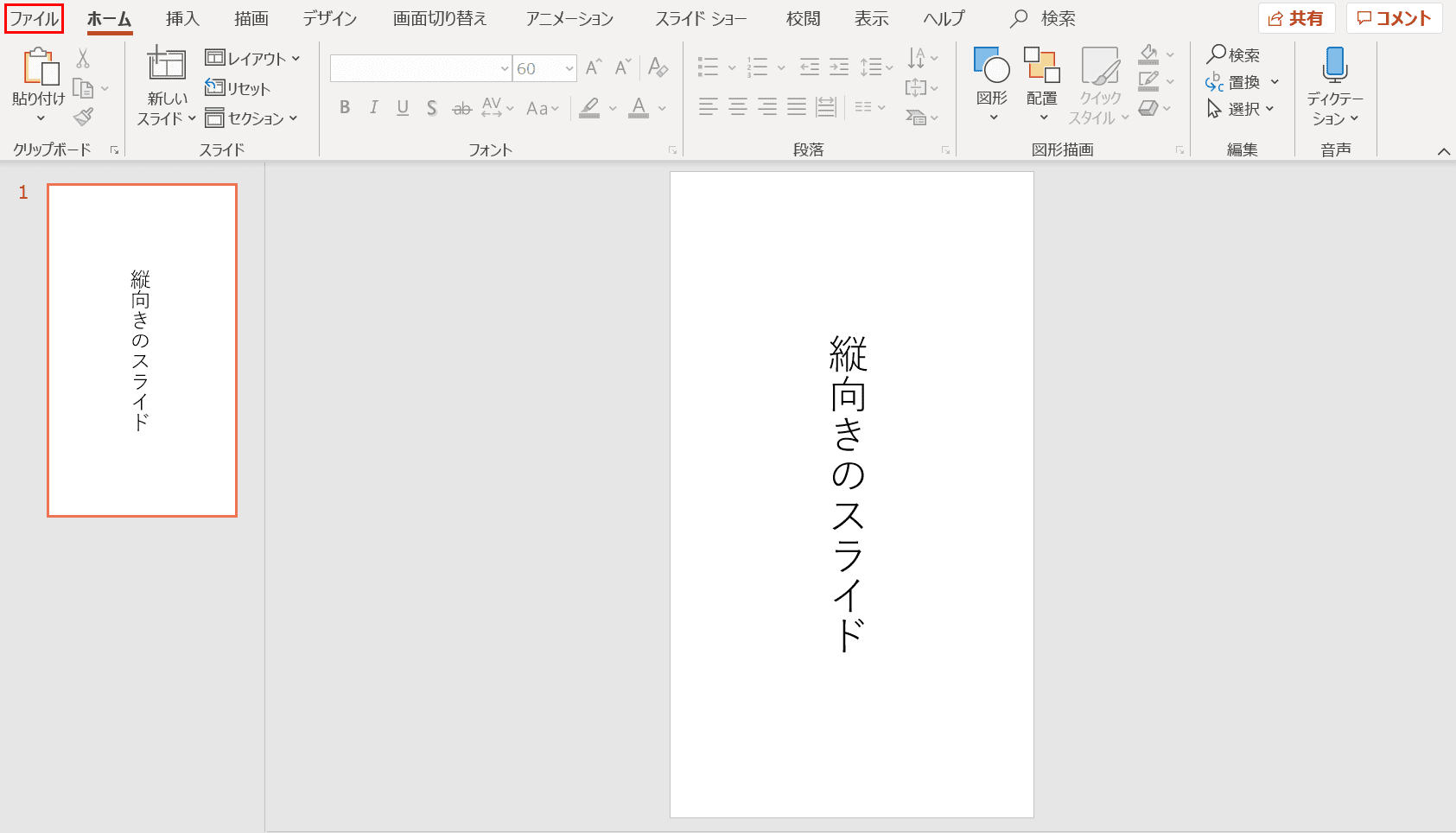1456x833 pixels.
Task: Apply font color with underlined A
Action: pyautogui.click(x=639, y=107)
